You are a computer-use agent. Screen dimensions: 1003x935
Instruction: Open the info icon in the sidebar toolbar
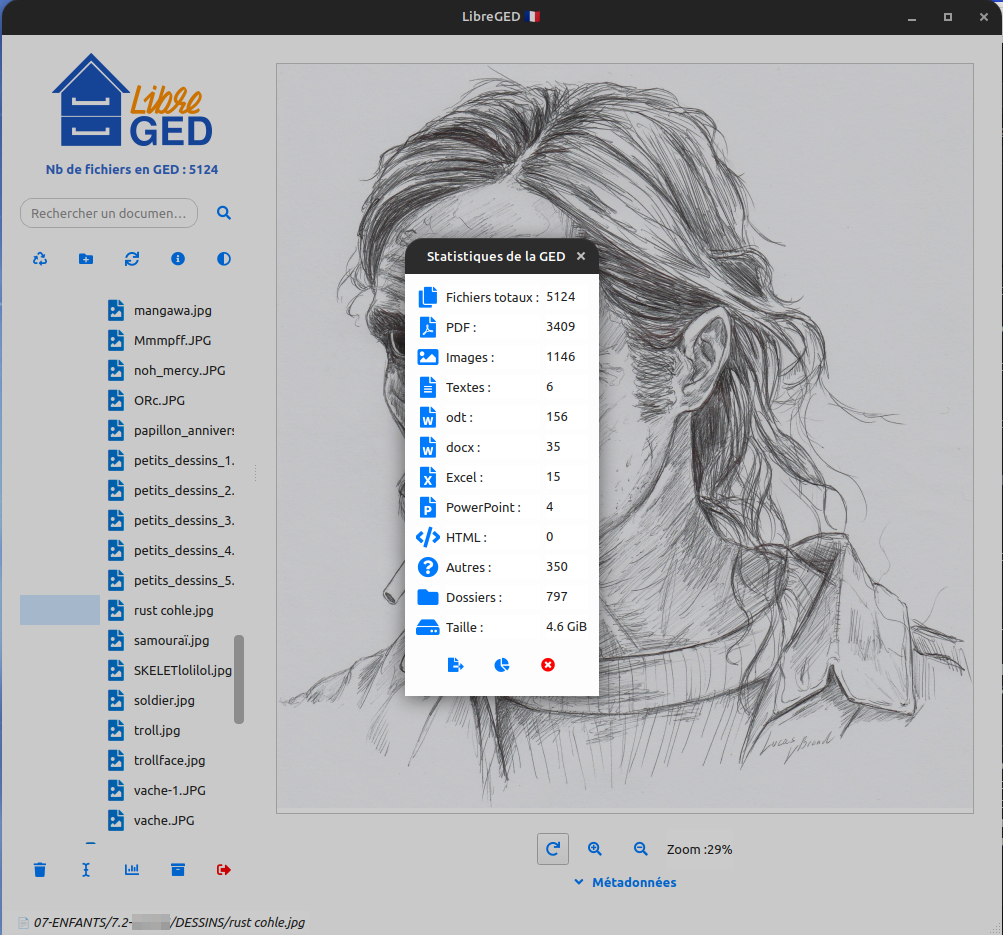tap(178, 259)
